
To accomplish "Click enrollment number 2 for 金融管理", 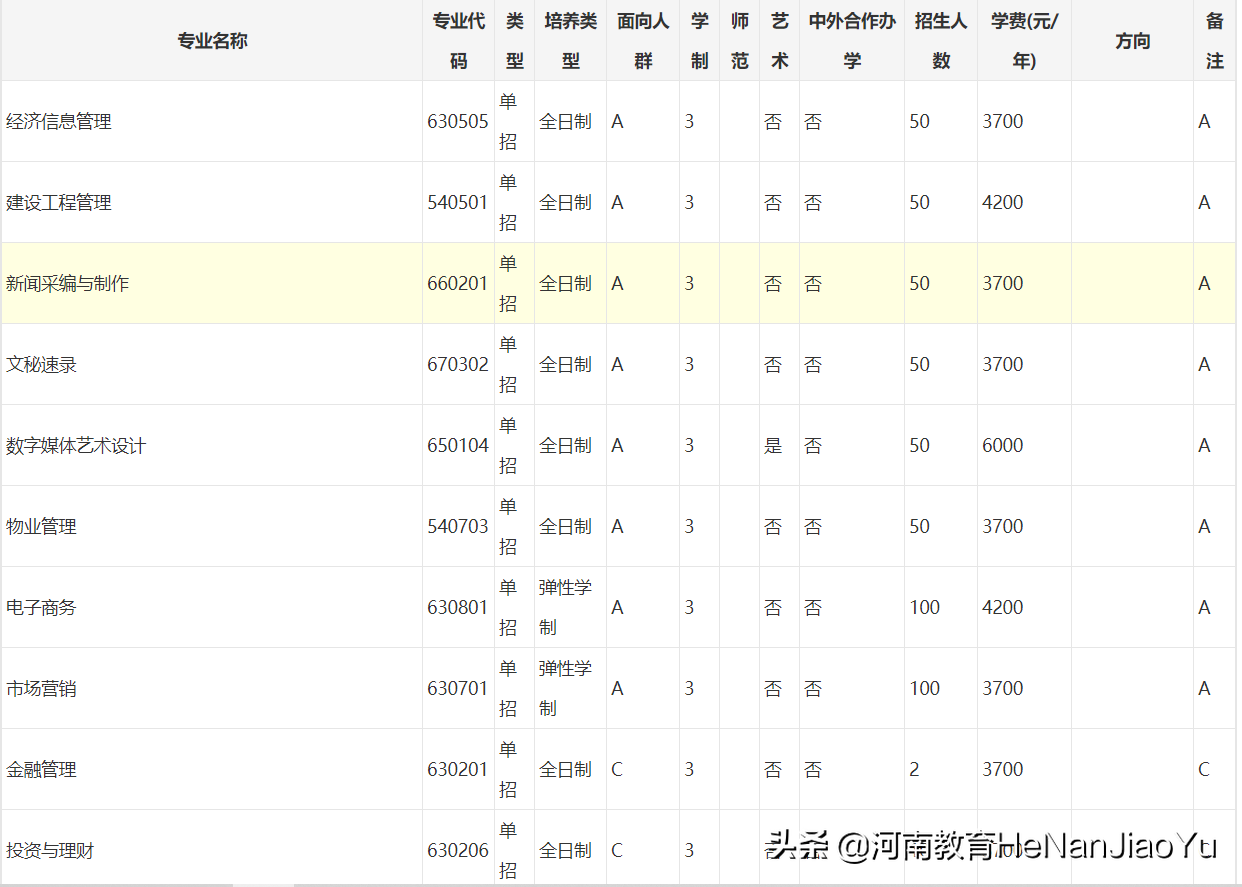I will [x=916, y=769].
